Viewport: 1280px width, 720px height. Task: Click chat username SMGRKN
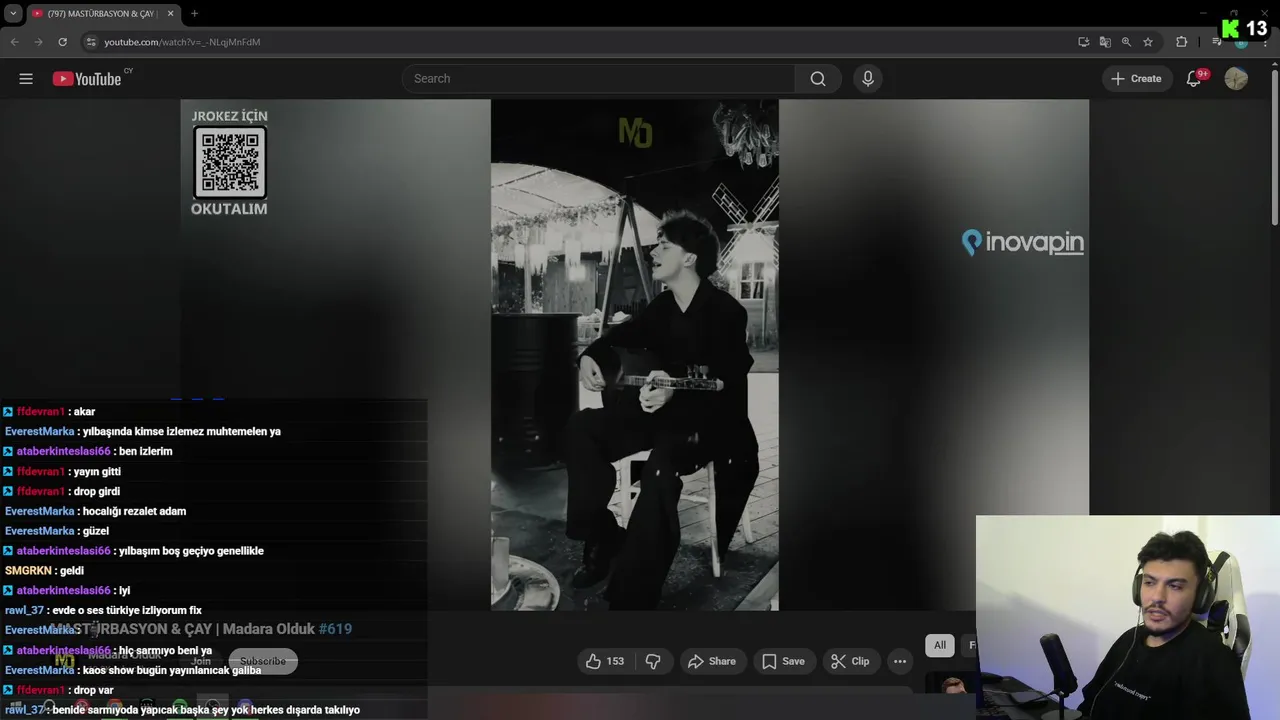click(x=28, y=571)
